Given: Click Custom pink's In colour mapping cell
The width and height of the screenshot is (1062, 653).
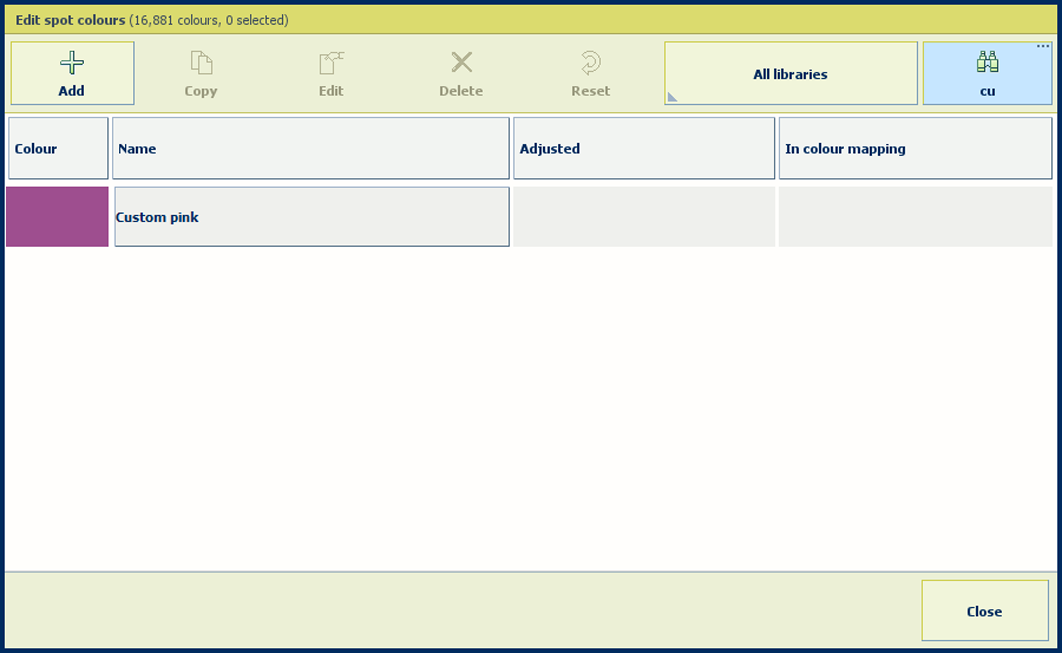Looking at the screenshot, I should (915, 217).
